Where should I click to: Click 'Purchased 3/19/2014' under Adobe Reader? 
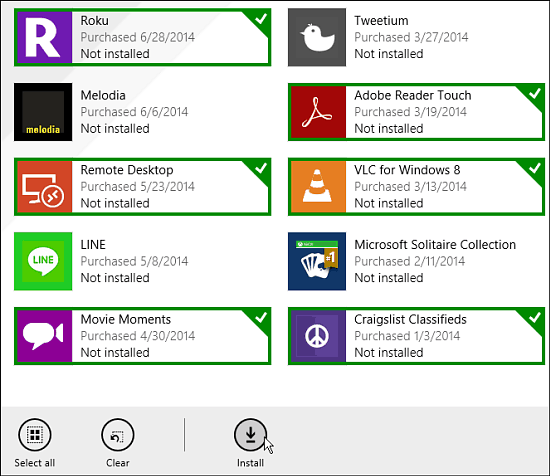coord(410,112)
